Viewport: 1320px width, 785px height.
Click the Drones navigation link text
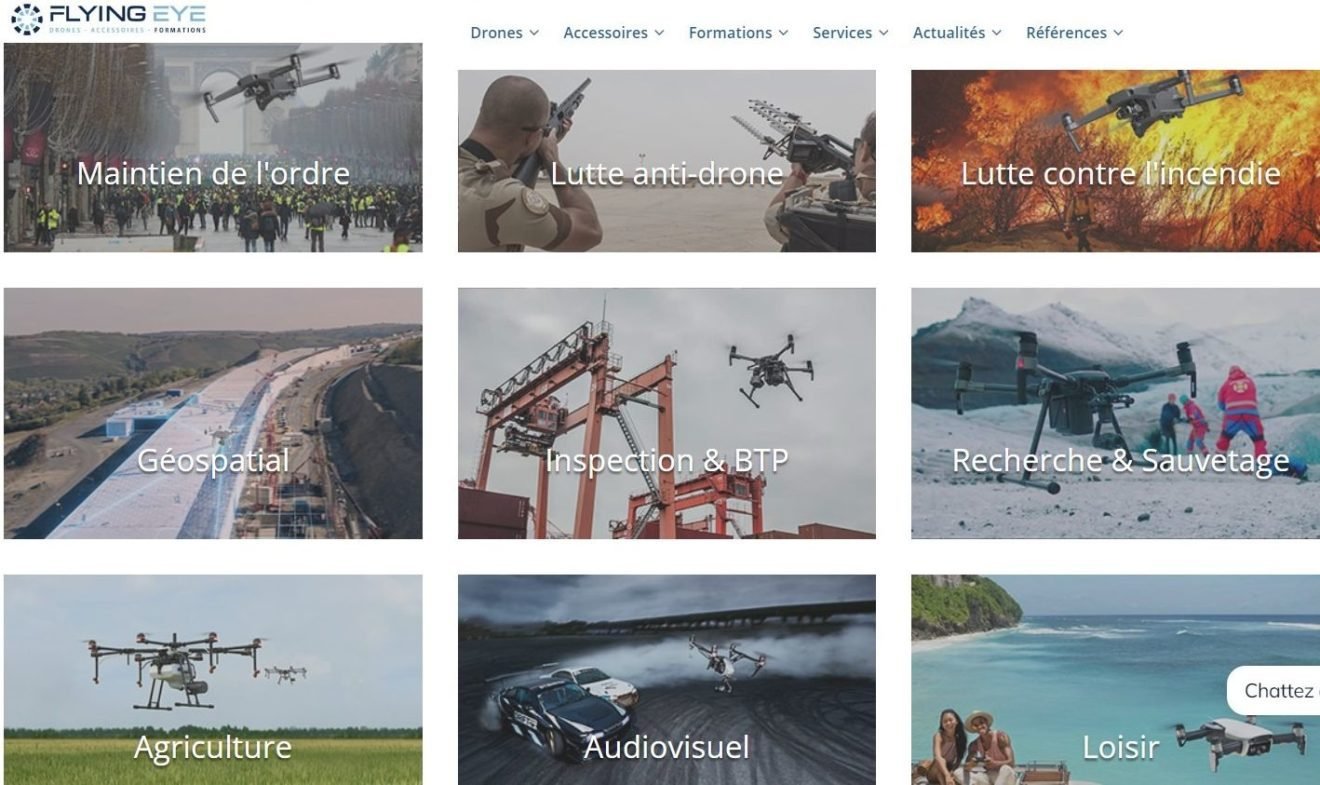496,33
